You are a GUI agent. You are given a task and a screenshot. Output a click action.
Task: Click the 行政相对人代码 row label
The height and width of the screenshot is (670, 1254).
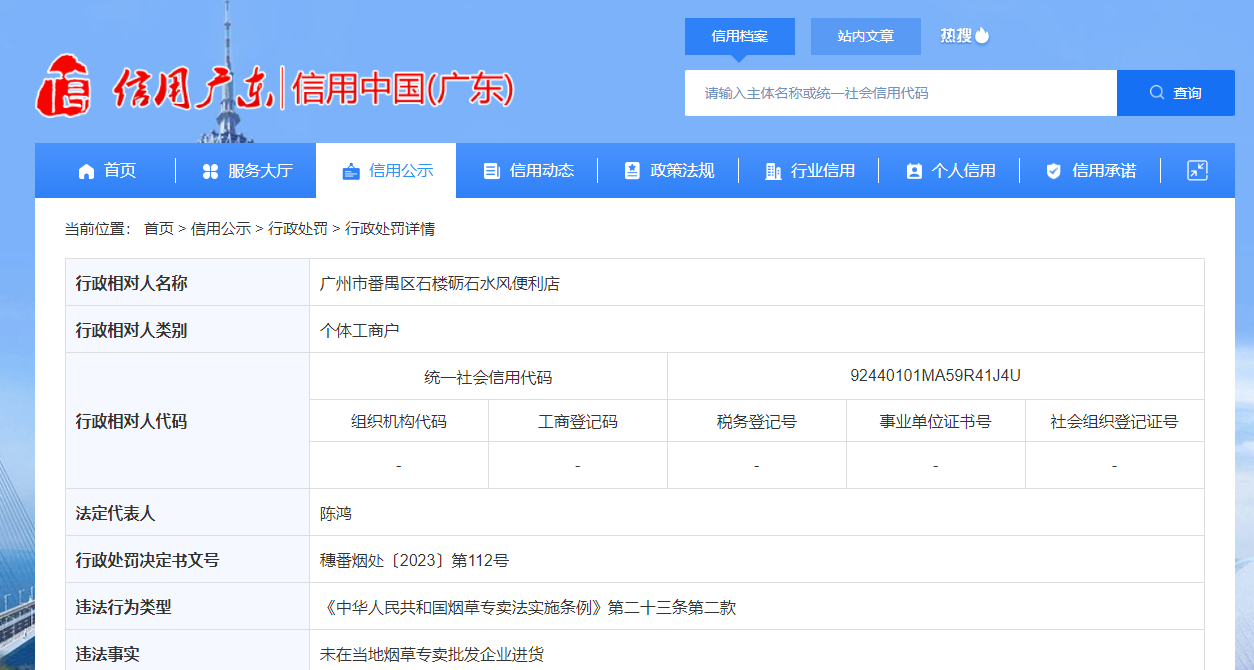click(132, 421)
